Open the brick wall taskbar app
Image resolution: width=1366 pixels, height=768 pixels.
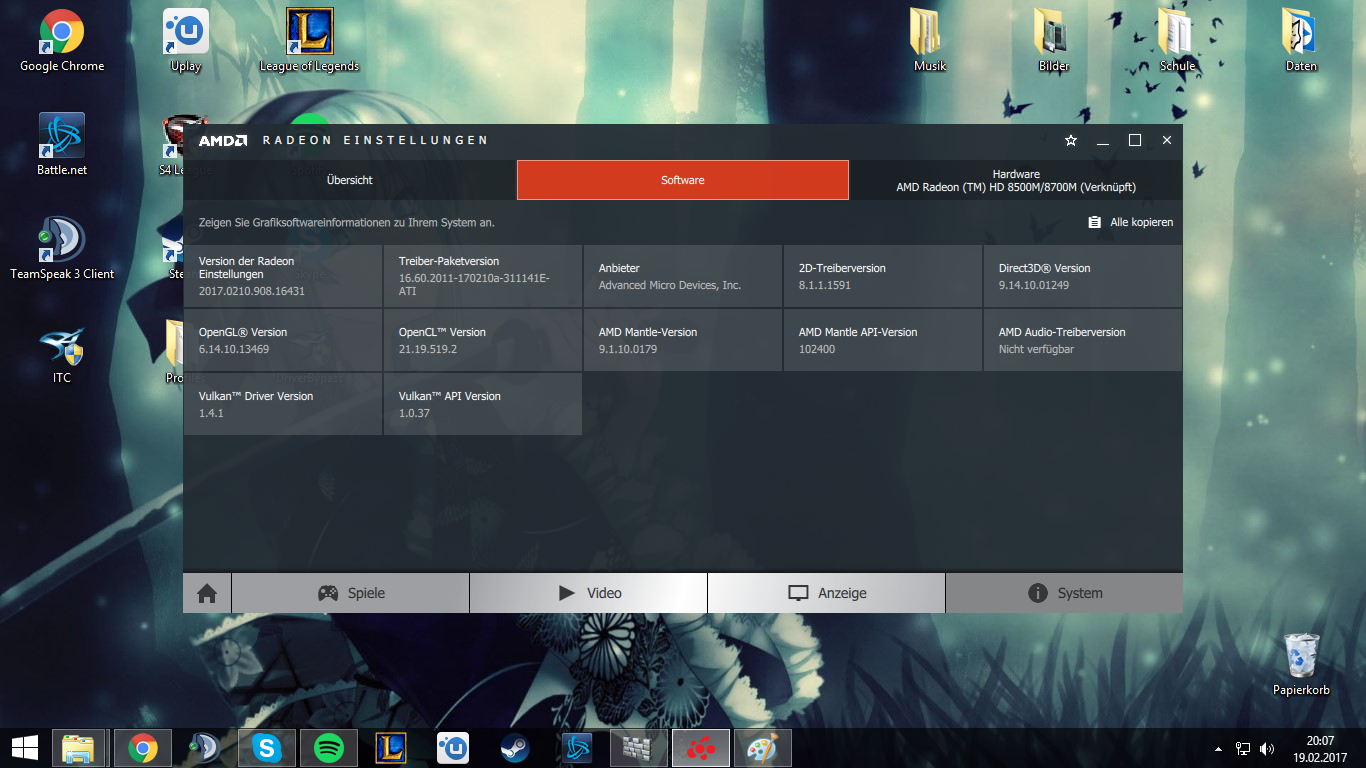point(638,748)
